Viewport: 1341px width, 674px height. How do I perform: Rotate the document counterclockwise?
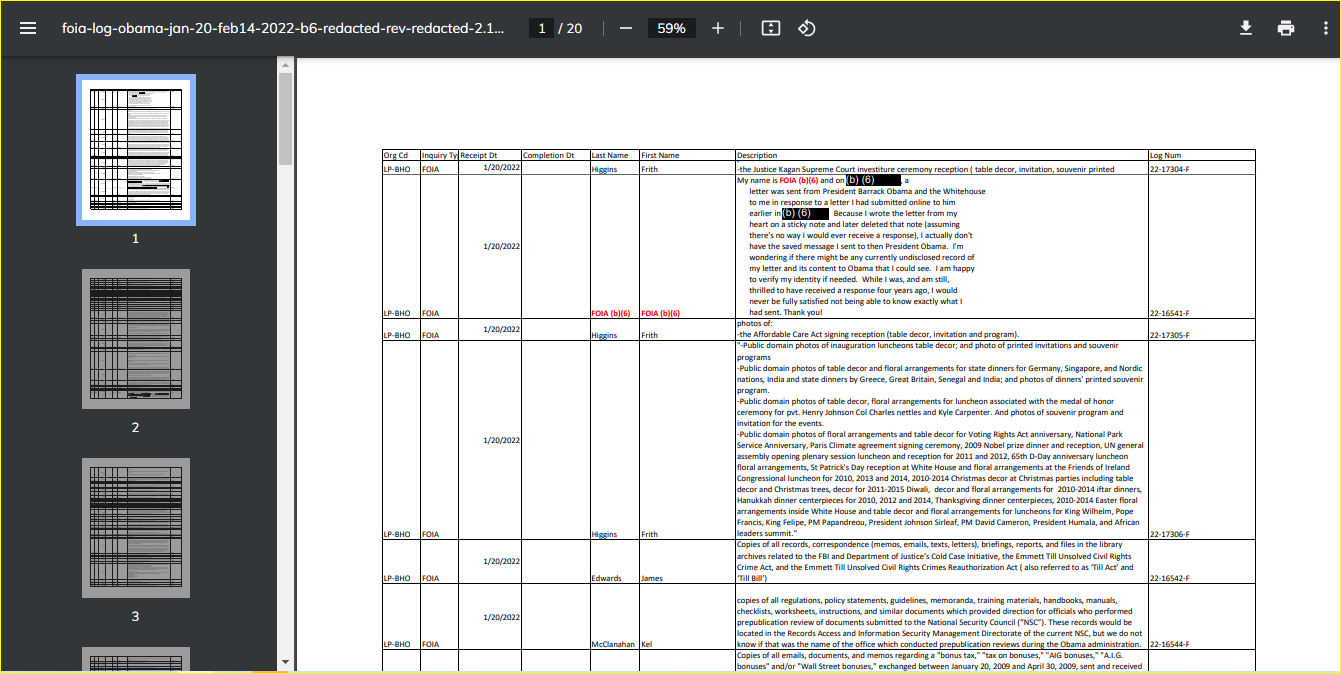tap(807, 28)
